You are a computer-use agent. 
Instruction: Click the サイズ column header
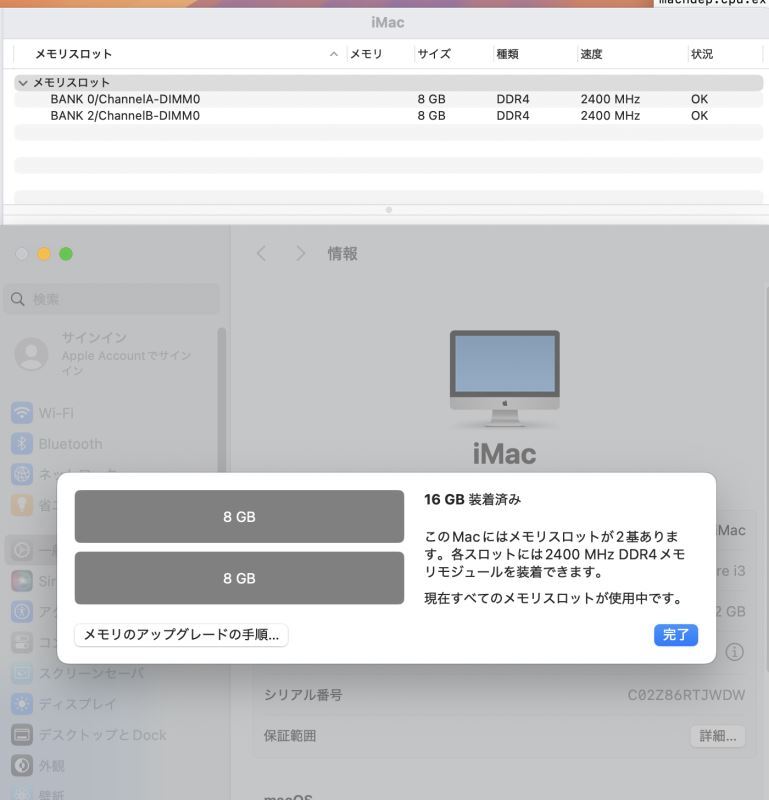pyautogui.click(x=434, y=54)
